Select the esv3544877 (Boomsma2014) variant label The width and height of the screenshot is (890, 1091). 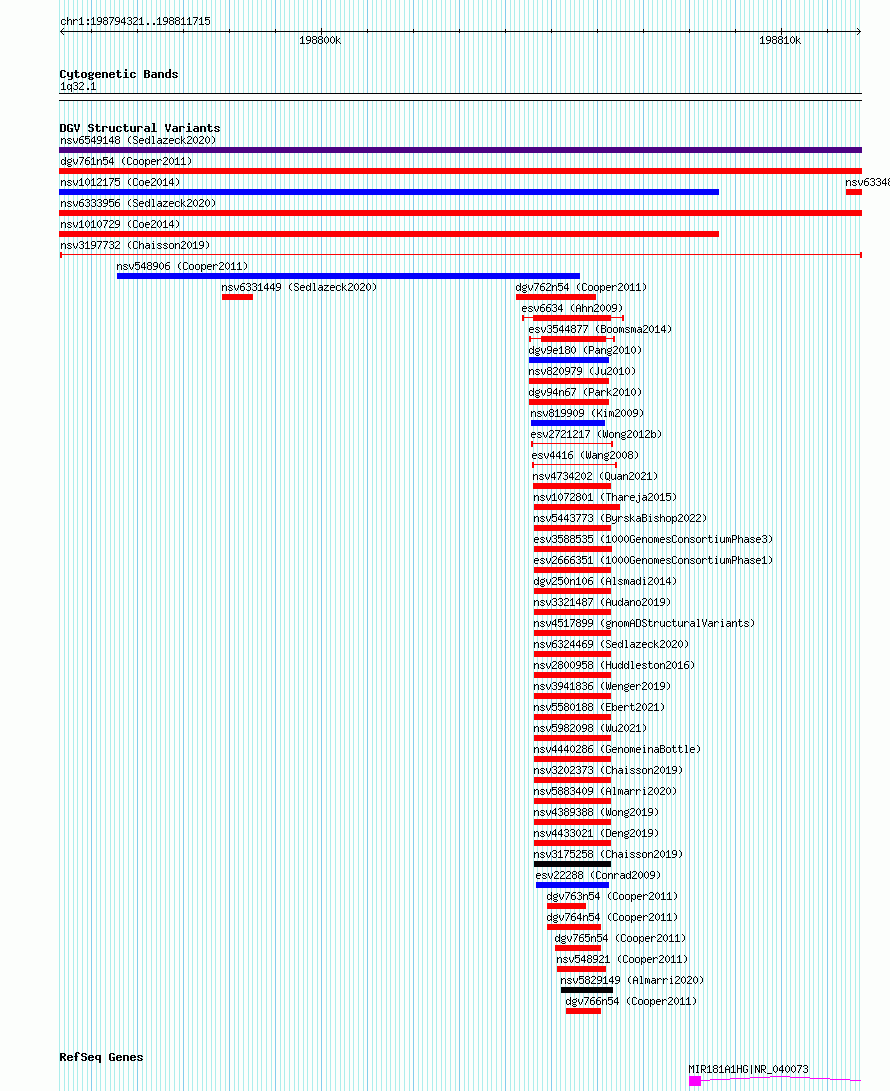[600, 329]
